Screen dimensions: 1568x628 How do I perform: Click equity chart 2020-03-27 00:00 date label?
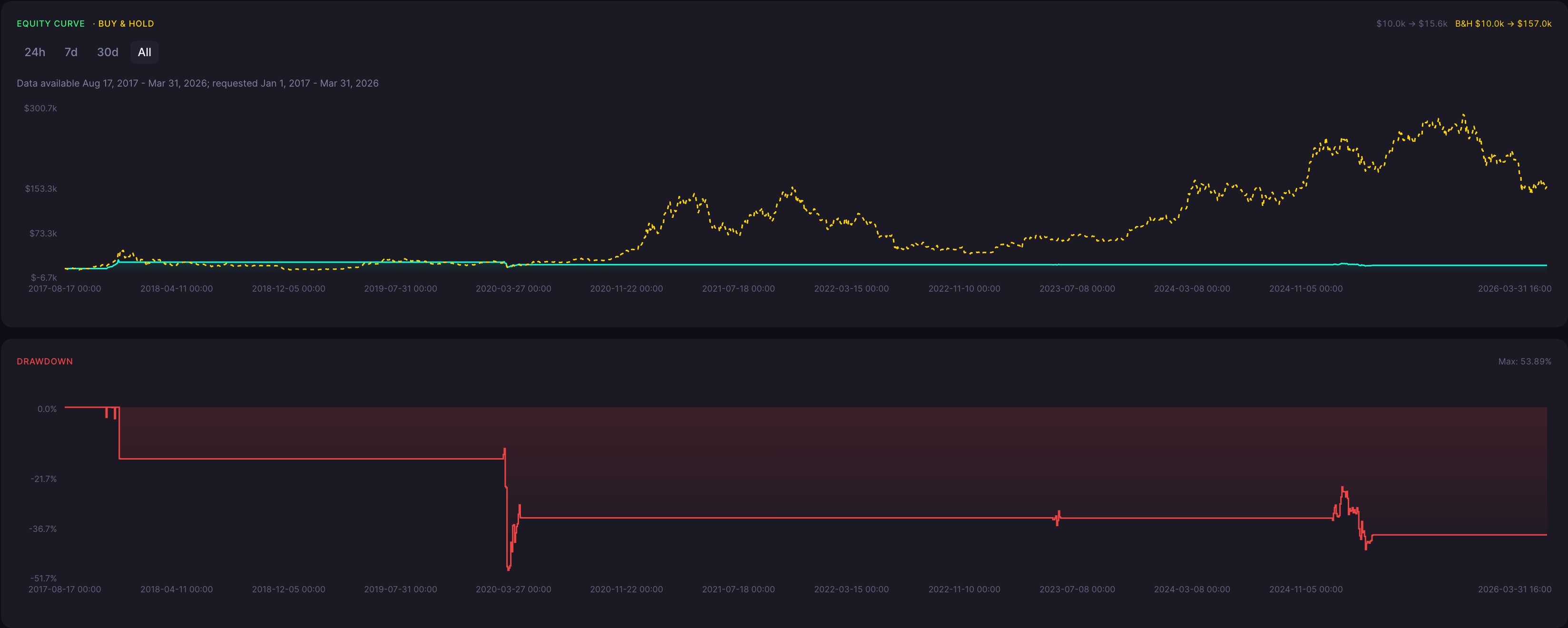click(x=513, y=288)
